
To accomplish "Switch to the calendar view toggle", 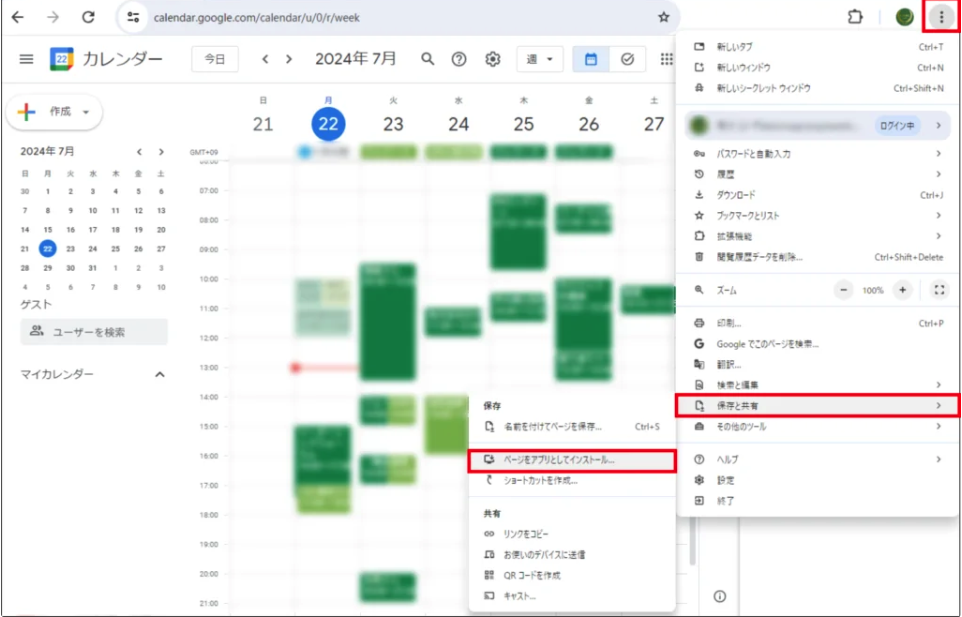I will [590, 59].
